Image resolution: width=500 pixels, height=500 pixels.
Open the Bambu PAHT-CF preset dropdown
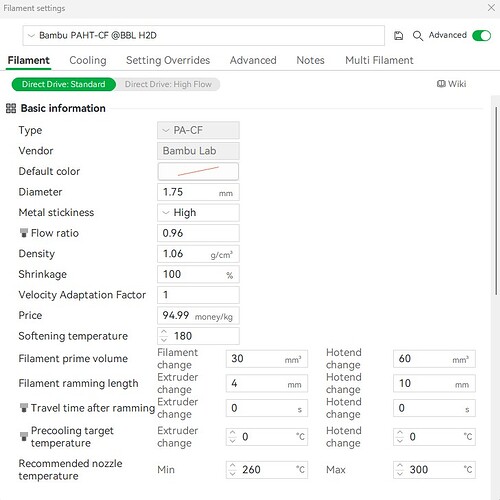(204, 35)
